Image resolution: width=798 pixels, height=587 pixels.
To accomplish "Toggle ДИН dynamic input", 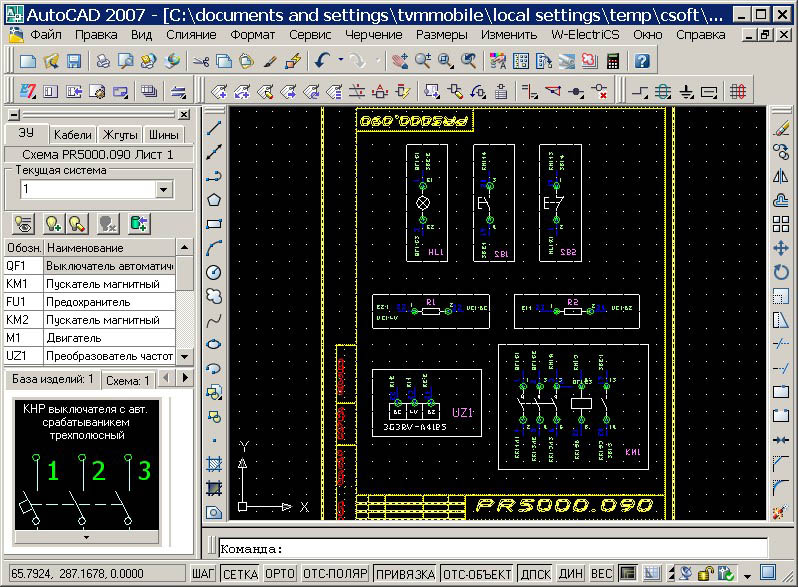I will coord(571,574).
